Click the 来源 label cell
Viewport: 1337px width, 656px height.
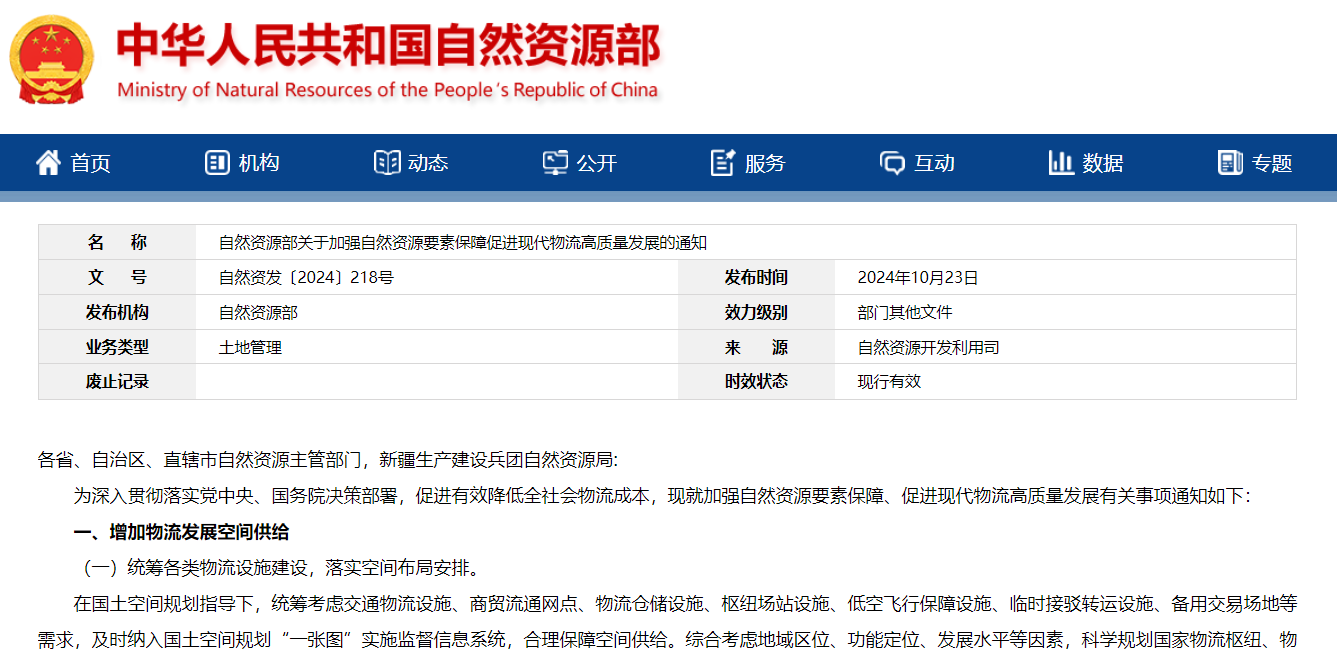tap(756, 348)
